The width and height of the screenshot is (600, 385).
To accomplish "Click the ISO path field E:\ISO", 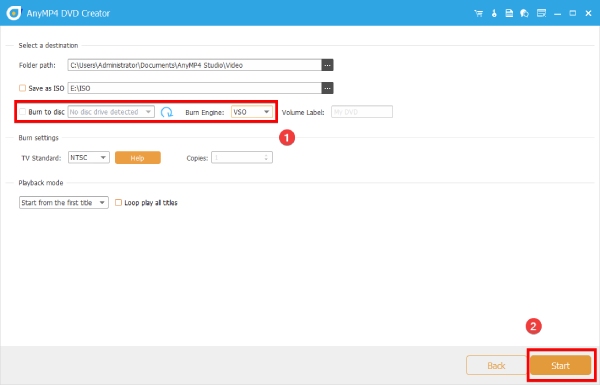I will 195,88.
